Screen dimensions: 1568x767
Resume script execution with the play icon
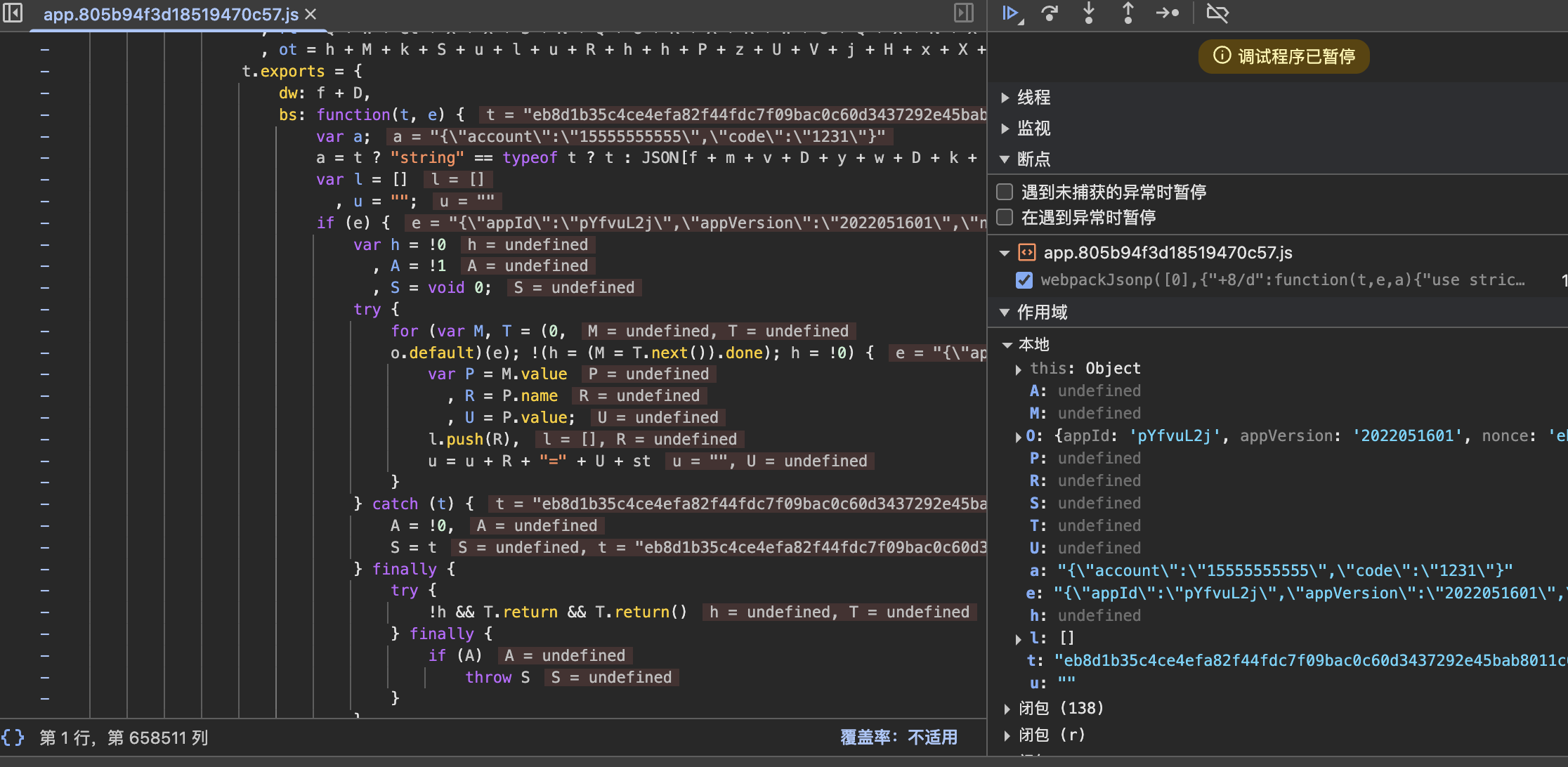[1011, 13]
